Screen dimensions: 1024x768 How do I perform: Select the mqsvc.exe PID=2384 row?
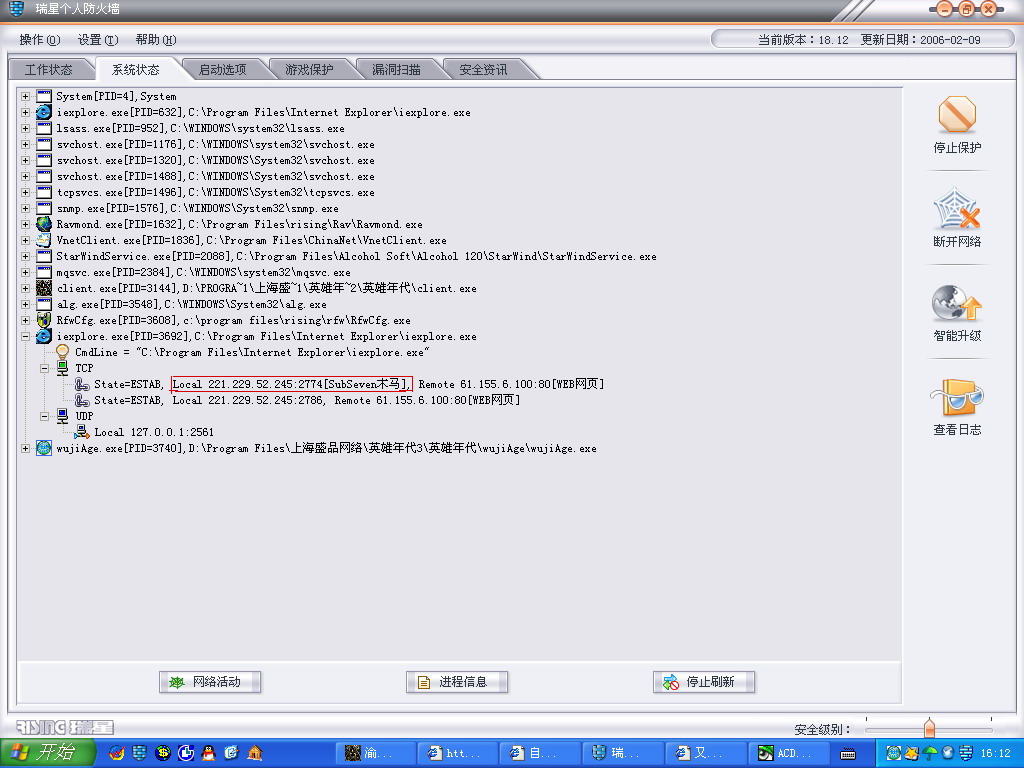(x=203, y=272)
